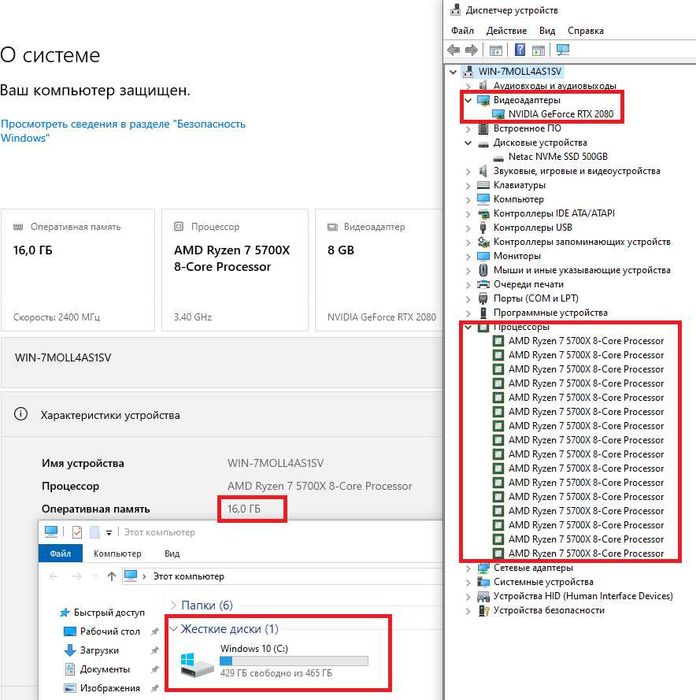Switch to the Вид tab in Explorer
This screenshot has width=696, height=700.
click(x=172, y=553)
